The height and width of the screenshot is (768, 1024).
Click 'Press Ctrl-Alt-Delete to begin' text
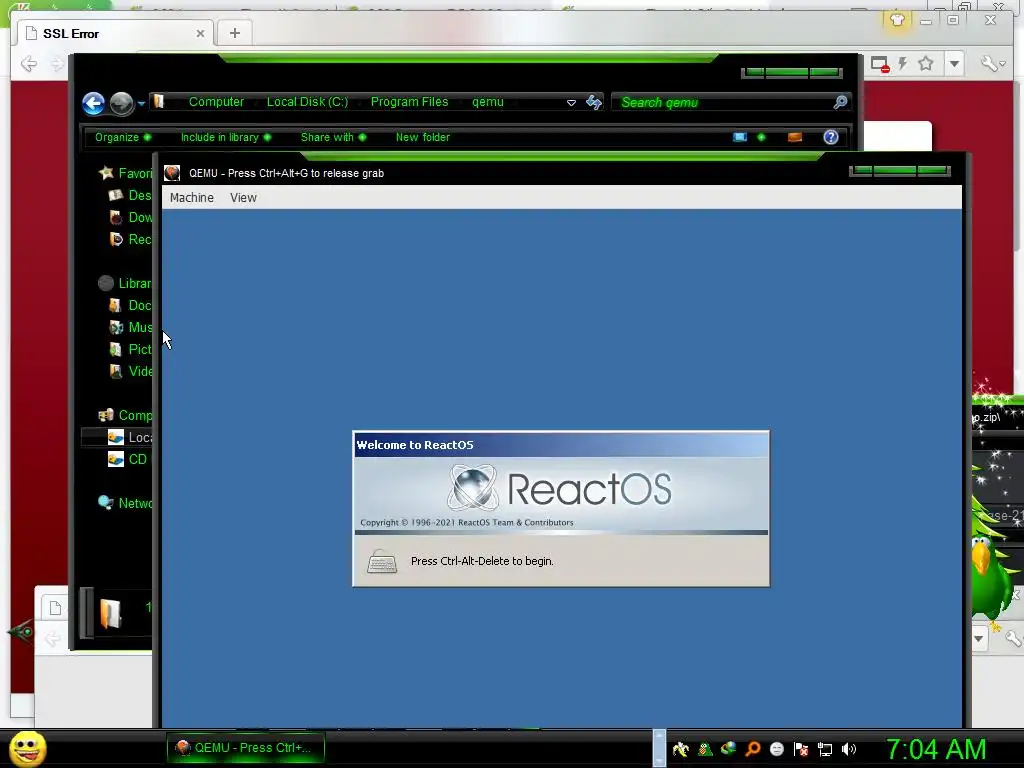(x=482, y=561)
